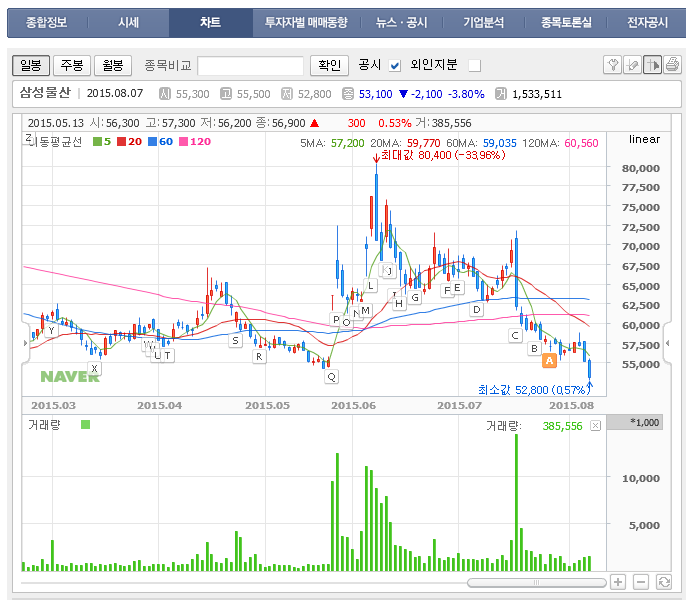The width and height of the screenshot is (686, 600).
Task: Click disclosure marker G on chart
Action: [x=415, y=298]
